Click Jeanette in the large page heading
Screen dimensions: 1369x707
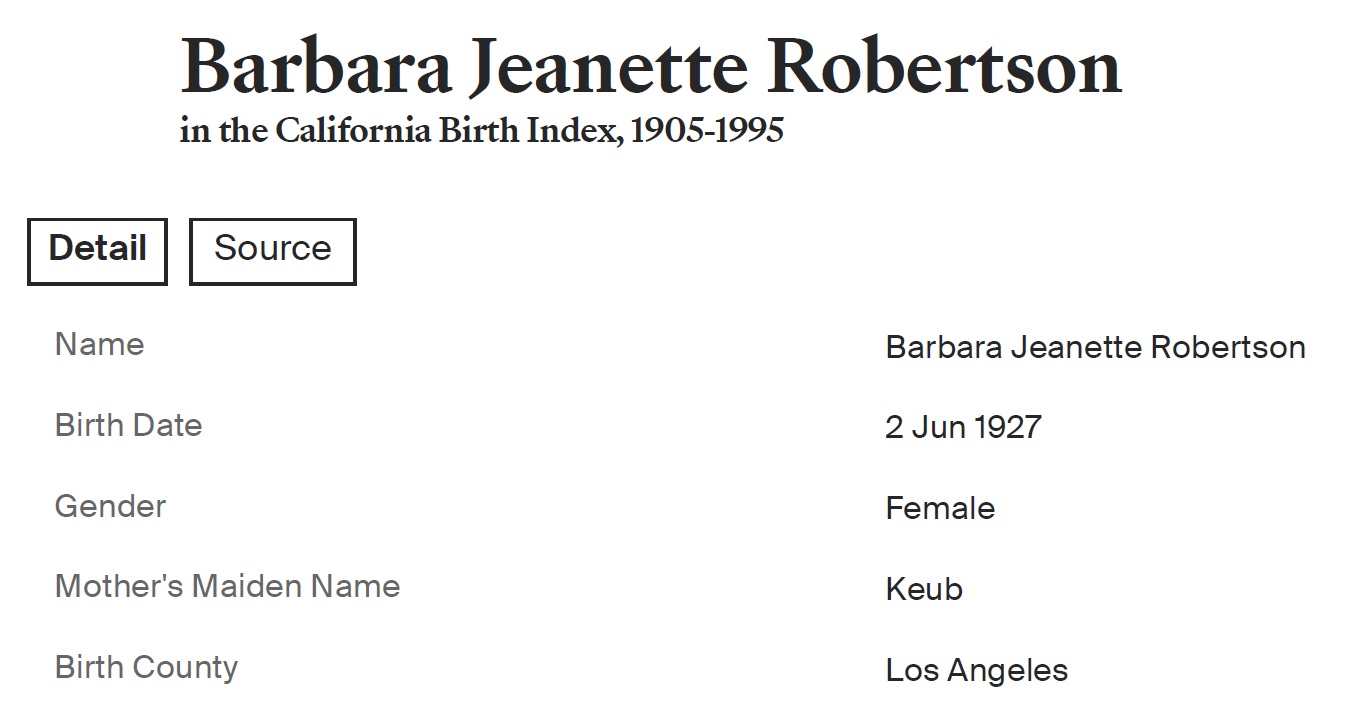609,68
